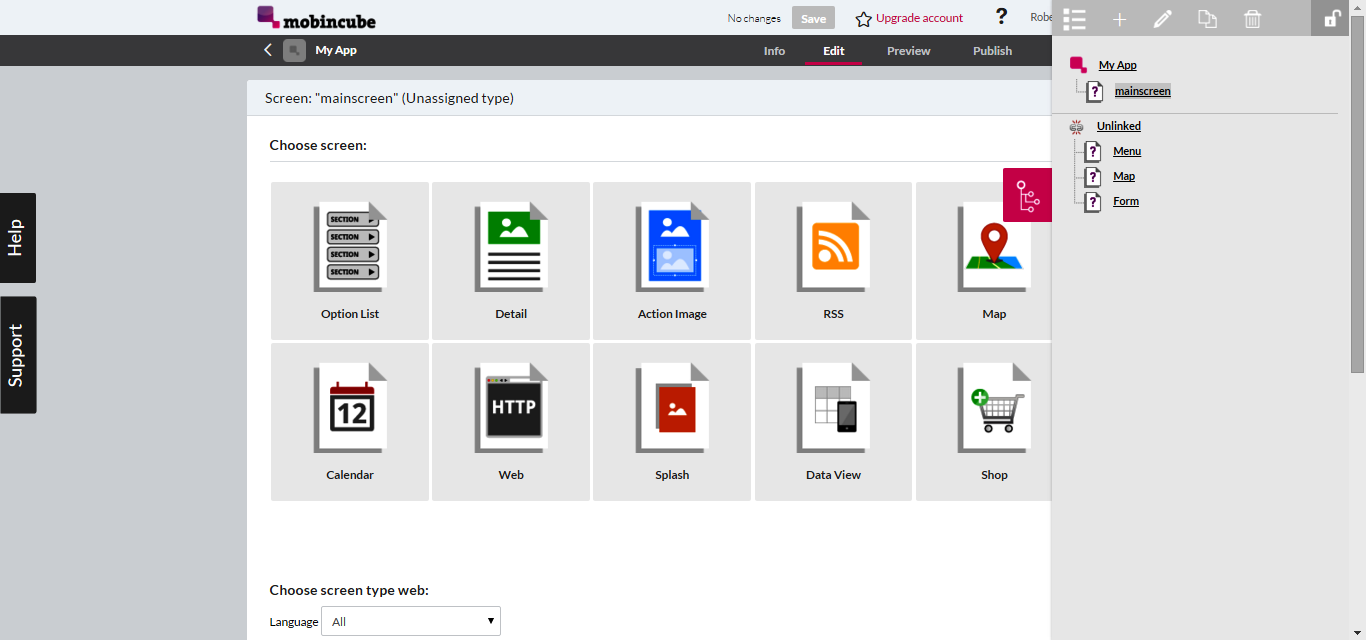Click the star icon beside Upgrade account

pyautogui.click(x=864, y=19)
